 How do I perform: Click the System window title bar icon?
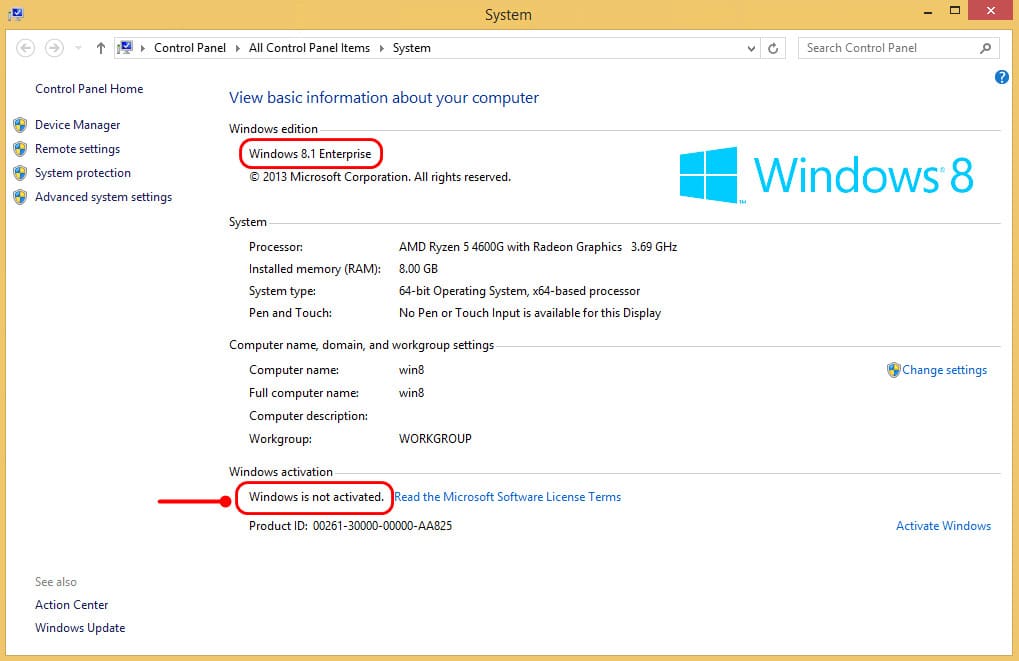point(16,13)
